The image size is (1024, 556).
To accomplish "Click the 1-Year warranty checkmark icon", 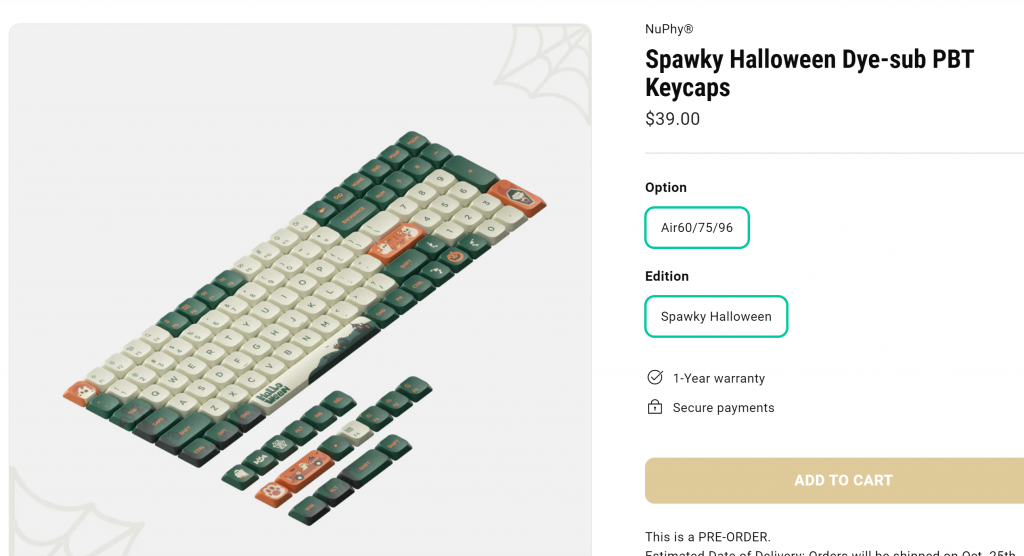I will click(654, 378).
